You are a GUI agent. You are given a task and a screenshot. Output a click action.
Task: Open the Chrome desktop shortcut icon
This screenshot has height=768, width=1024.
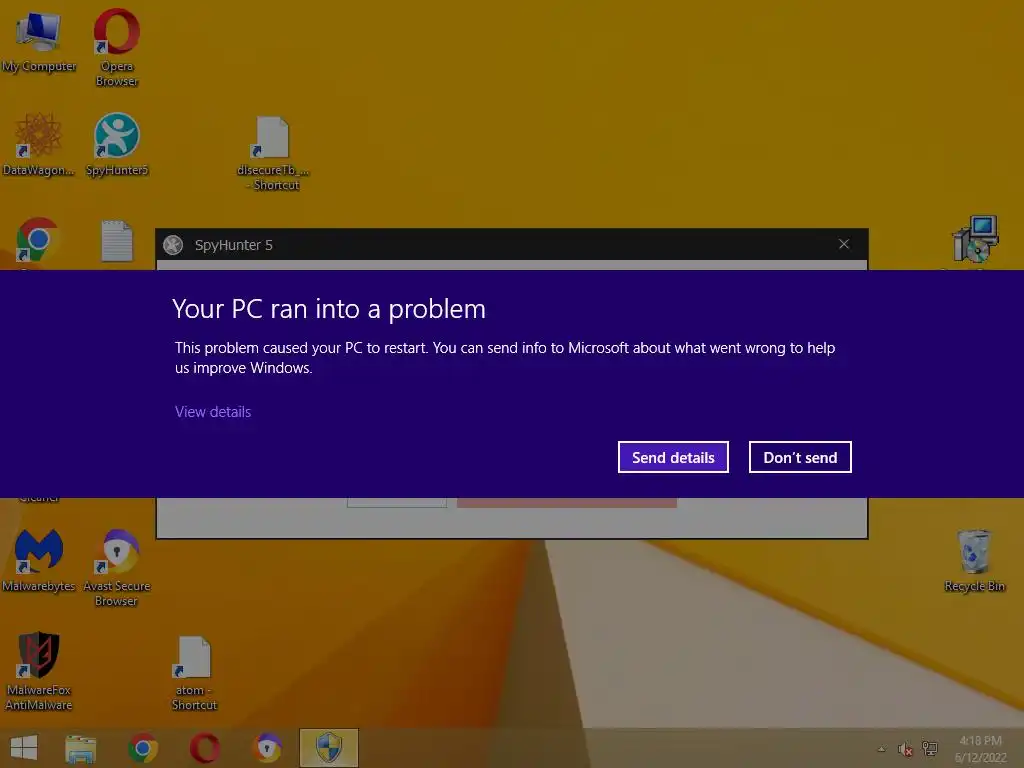pos(38,240)
